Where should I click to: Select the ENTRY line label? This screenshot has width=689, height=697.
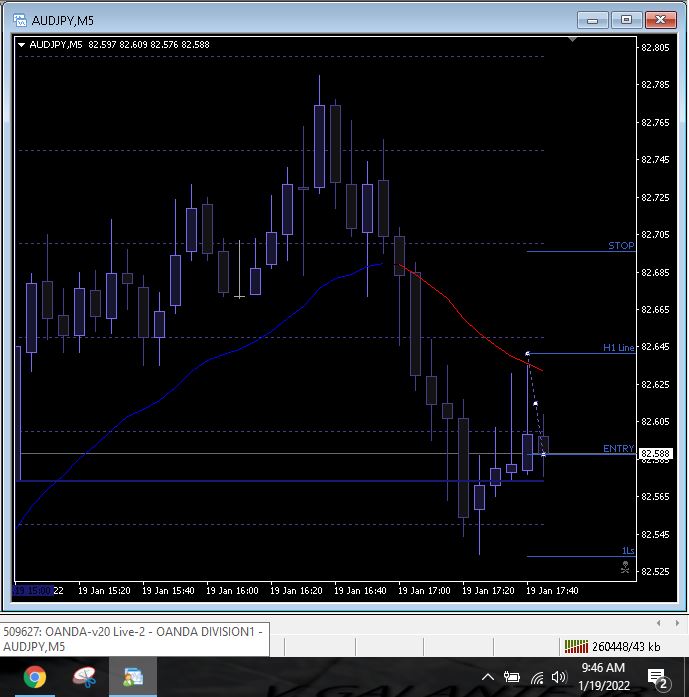pos(618,449)
